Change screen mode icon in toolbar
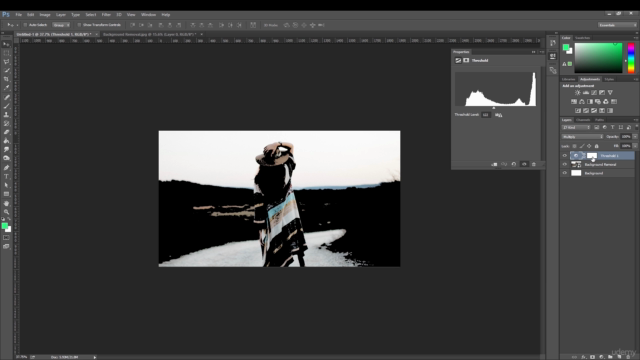This screenshot has width=640, height=360. click(x=6, y=247)
